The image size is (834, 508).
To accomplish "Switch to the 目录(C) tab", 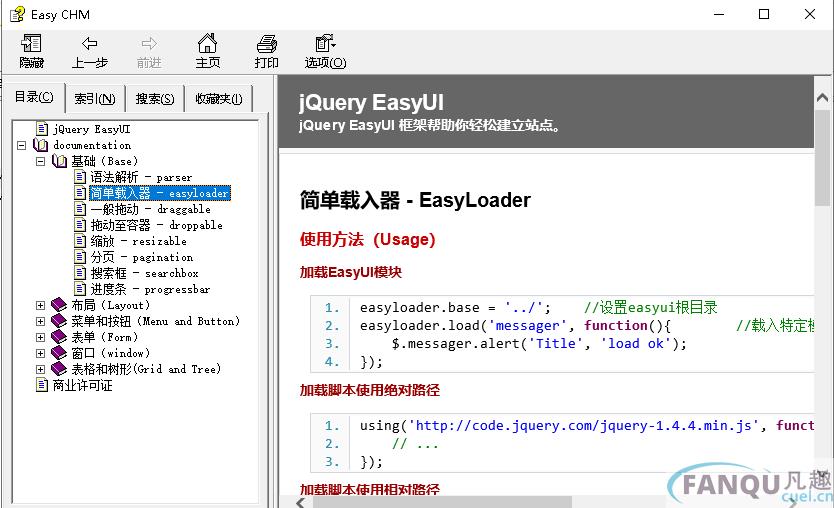I will coord(34,97).
